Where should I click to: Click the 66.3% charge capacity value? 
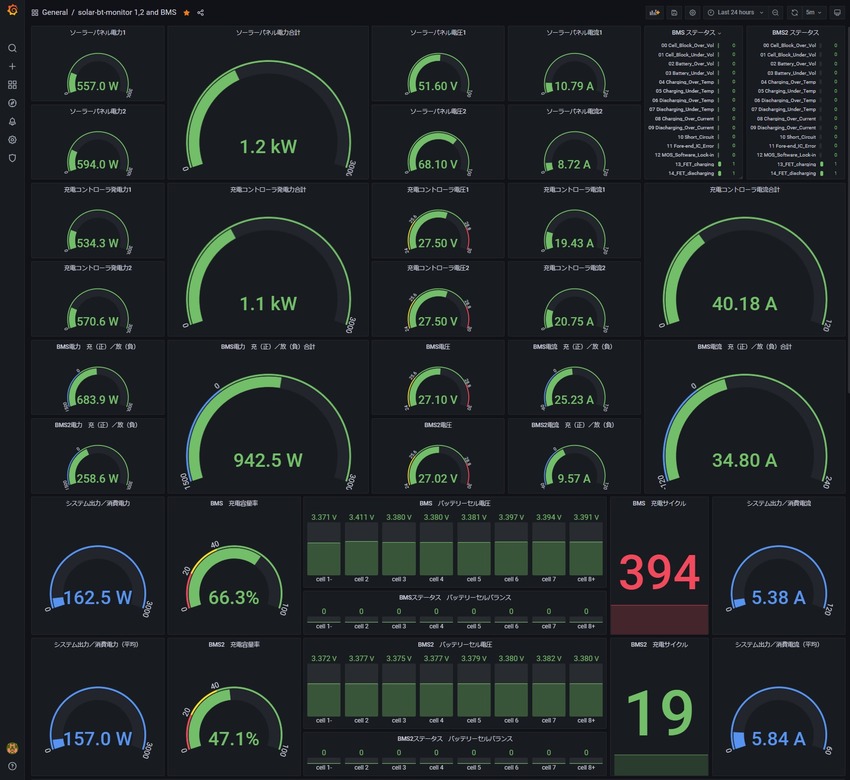(x=234, y=597)
